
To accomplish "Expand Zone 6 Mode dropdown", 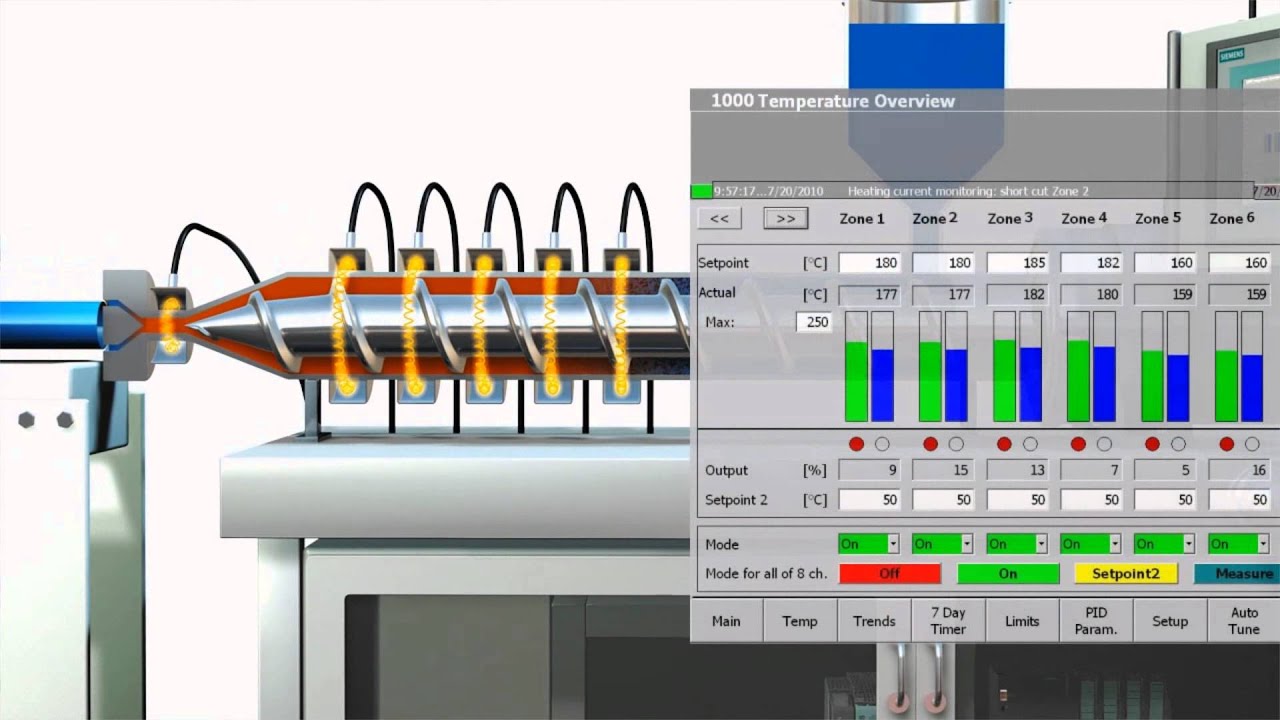I will 1263,544.
